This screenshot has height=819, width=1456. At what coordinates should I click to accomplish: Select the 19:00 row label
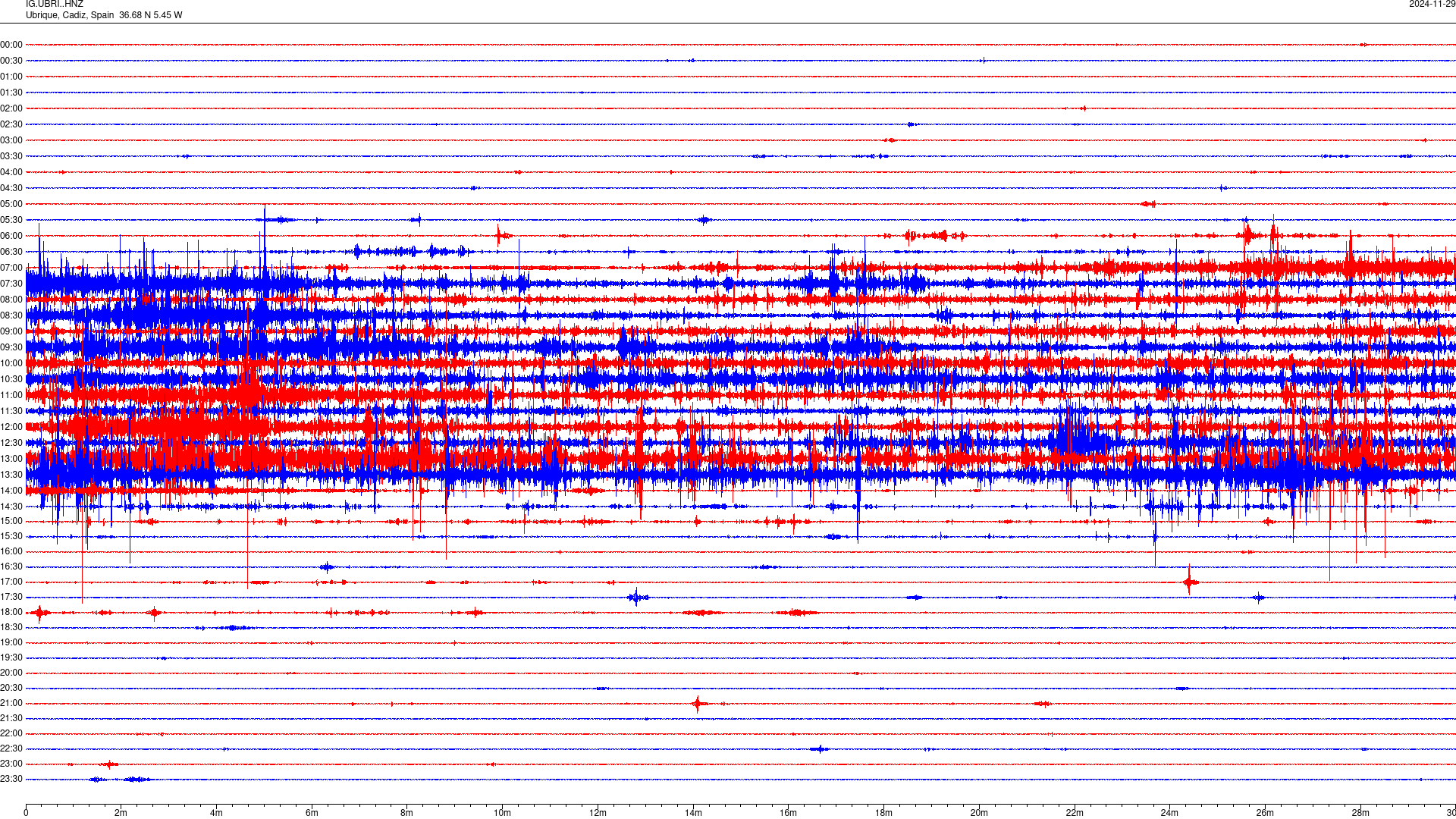(11, 642)
